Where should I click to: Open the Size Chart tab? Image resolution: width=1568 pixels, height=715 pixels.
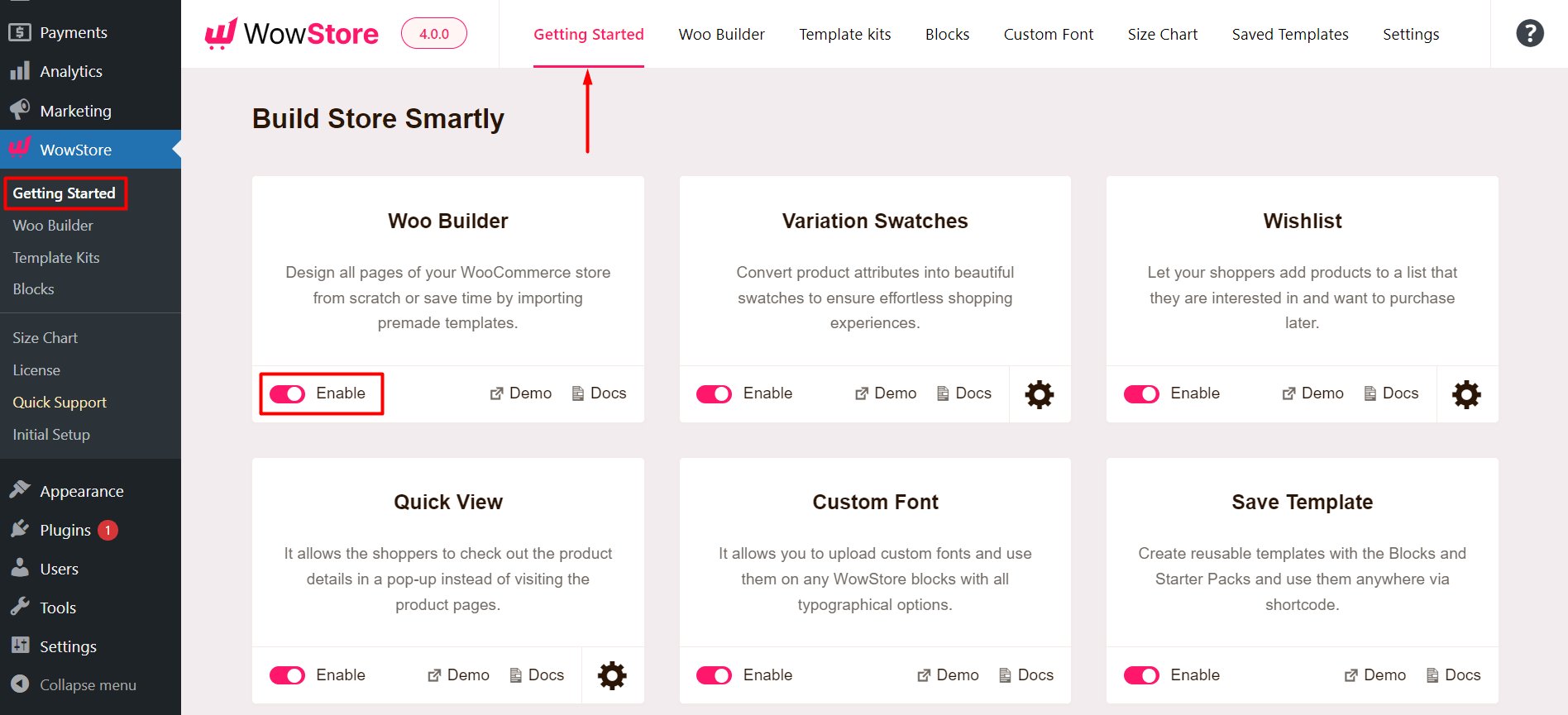[1162, 34]
